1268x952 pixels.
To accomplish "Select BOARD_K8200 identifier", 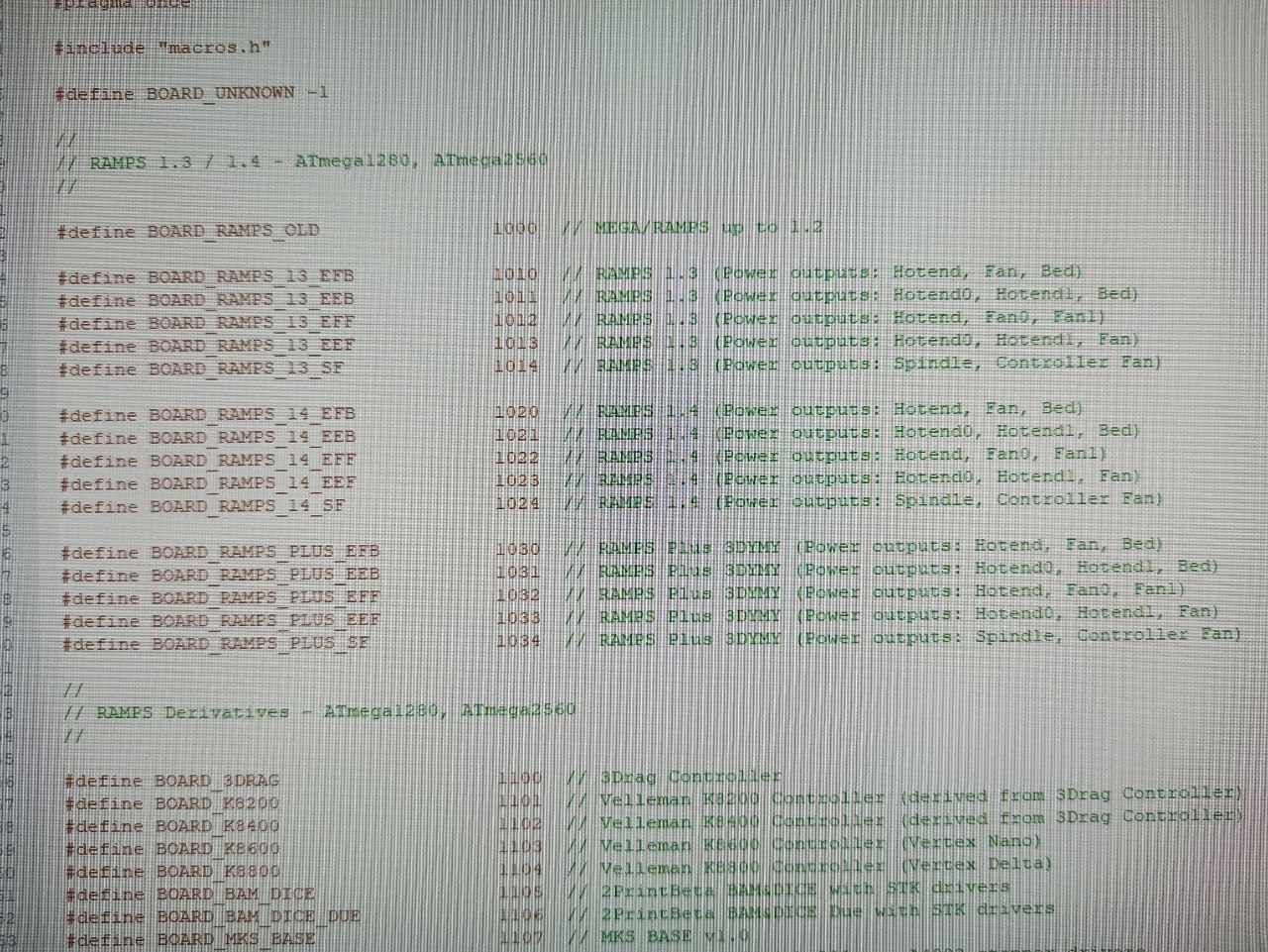I will pyautogui.click(x=217, y=804).
